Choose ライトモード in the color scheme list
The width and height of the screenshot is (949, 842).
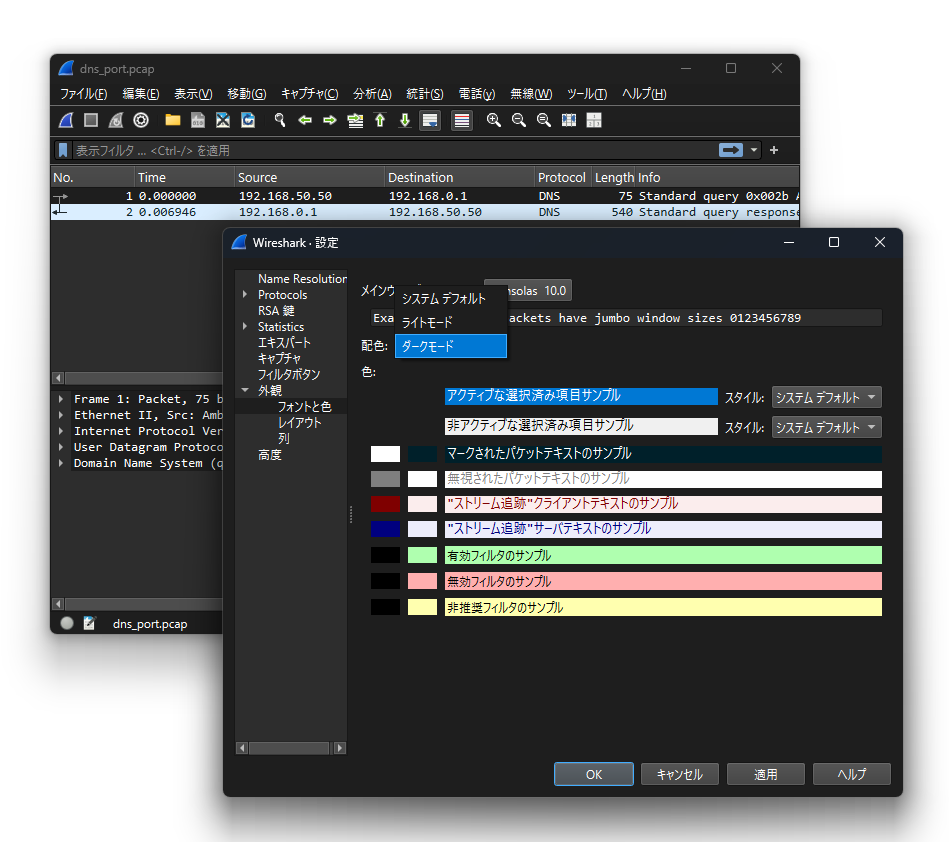(450, 322)
